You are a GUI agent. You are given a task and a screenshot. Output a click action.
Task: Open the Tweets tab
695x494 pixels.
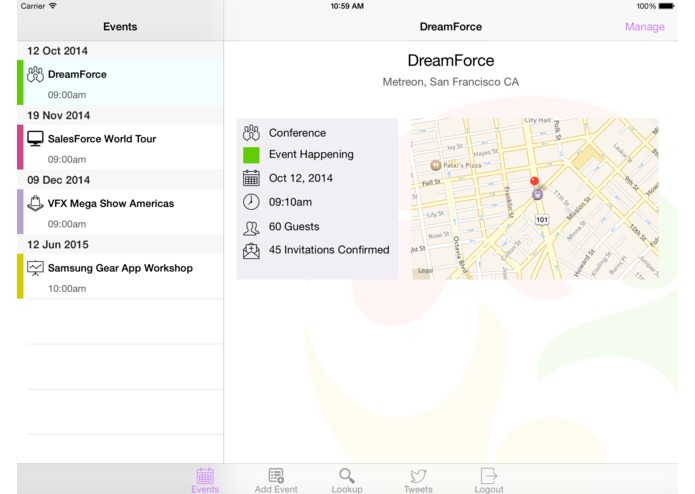point(418,481)
